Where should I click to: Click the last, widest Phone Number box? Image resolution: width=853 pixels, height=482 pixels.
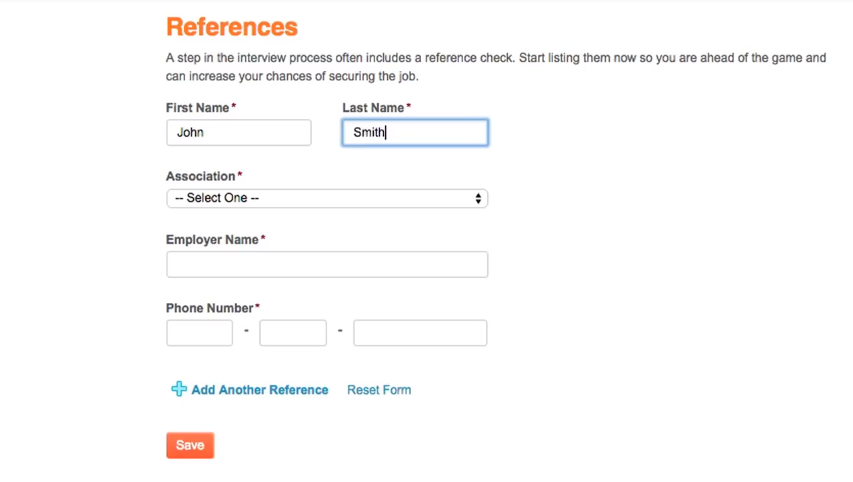(x=420, y=333)
